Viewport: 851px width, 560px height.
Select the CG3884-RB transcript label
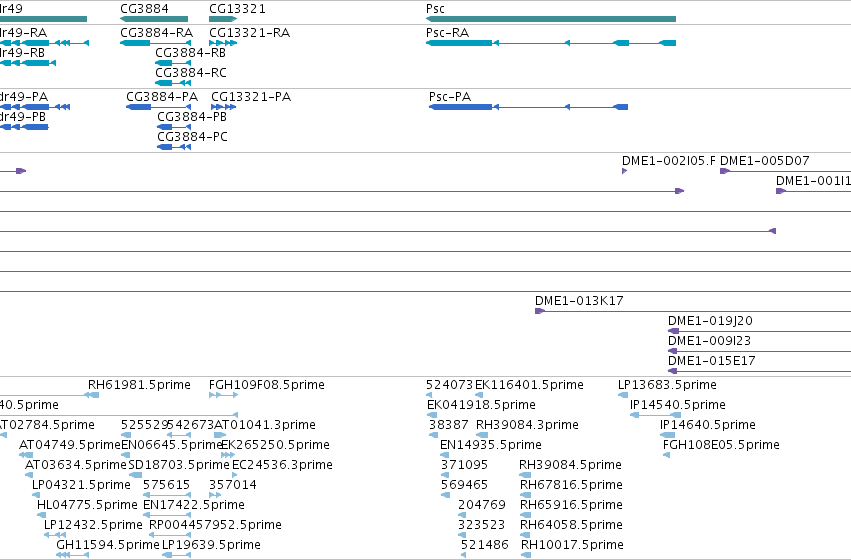click(190, 53)
